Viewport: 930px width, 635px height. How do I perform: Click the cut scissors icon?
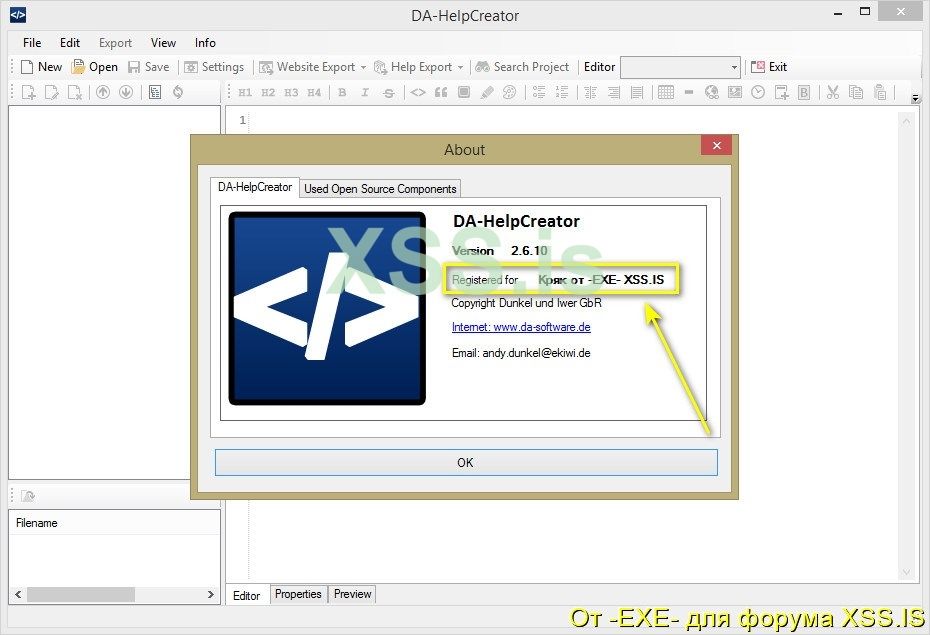pos(833,92)
